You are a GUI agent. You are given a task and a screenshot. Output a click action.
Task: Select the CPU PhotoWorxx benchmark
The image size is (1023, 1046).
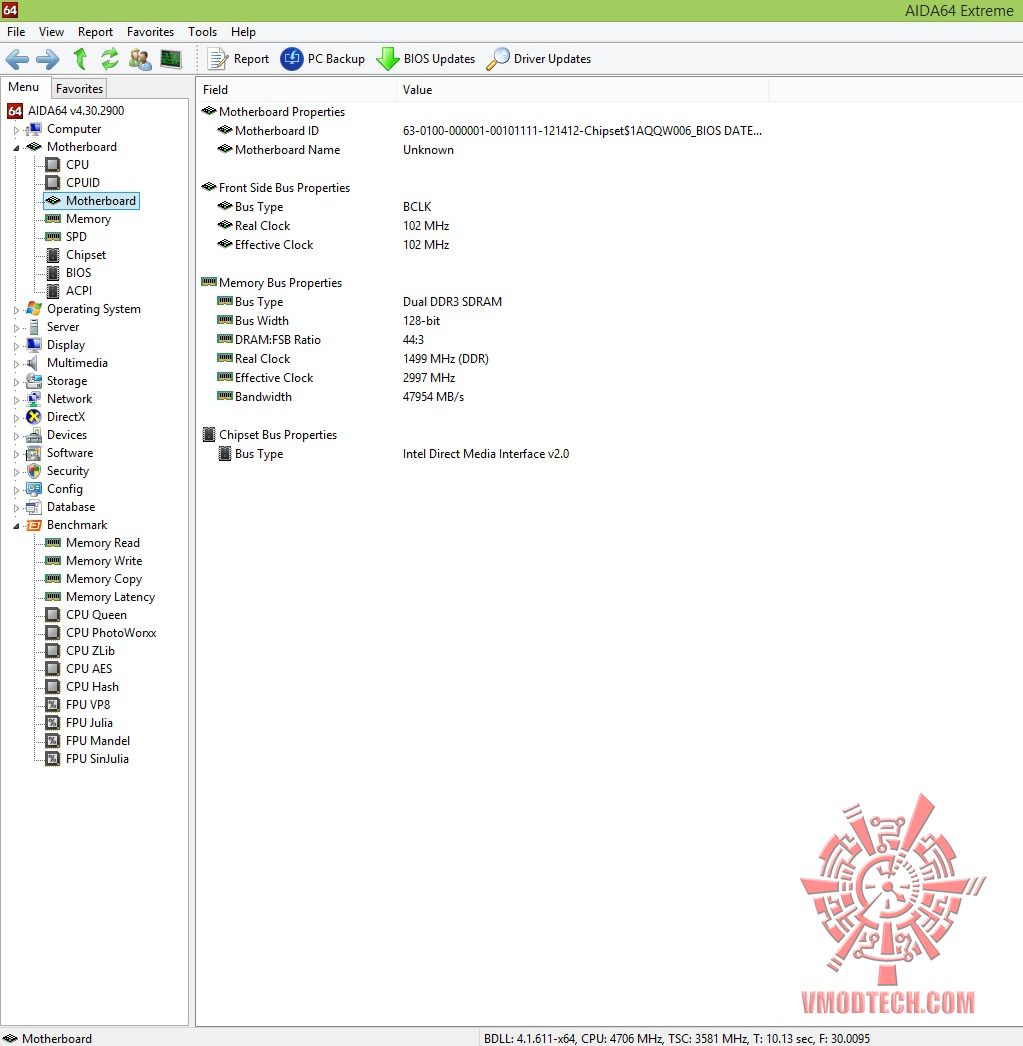click(x=111, y=632)
